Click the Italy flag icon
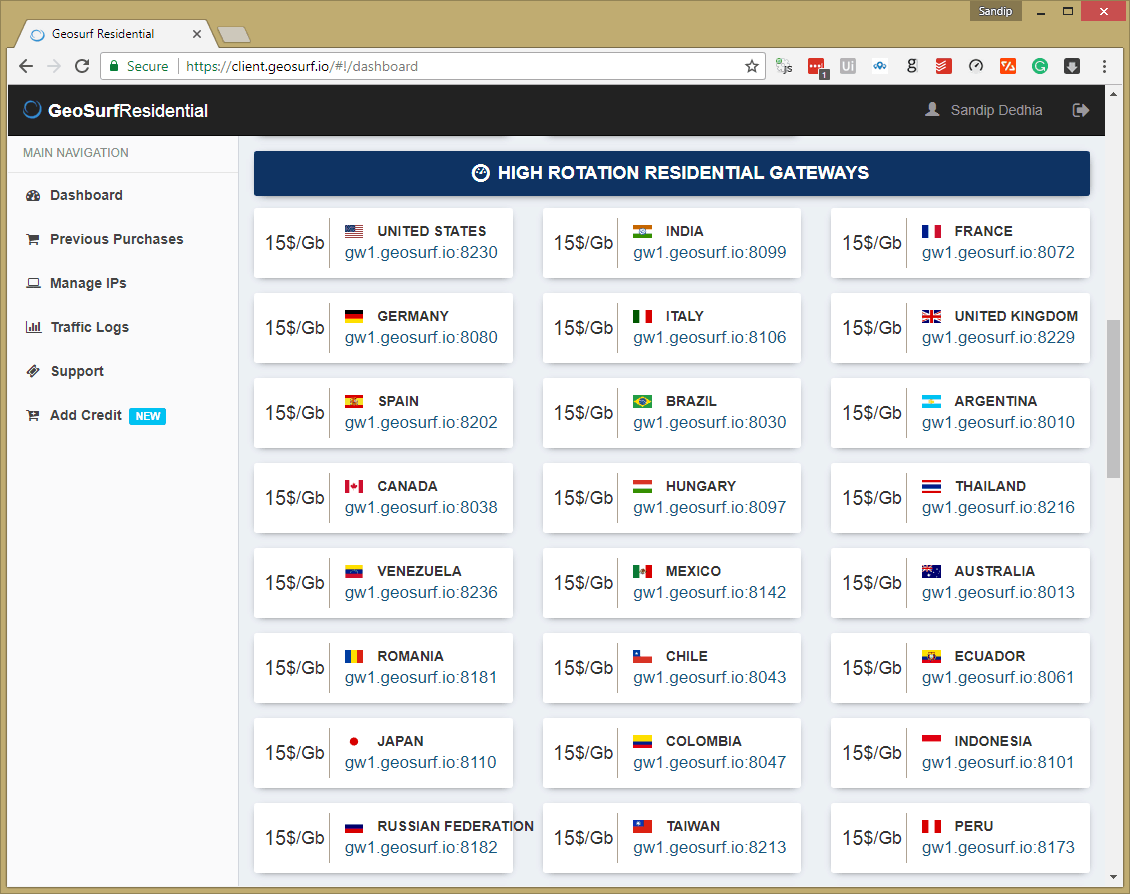Screen dimensions: 1130x894 642,316
